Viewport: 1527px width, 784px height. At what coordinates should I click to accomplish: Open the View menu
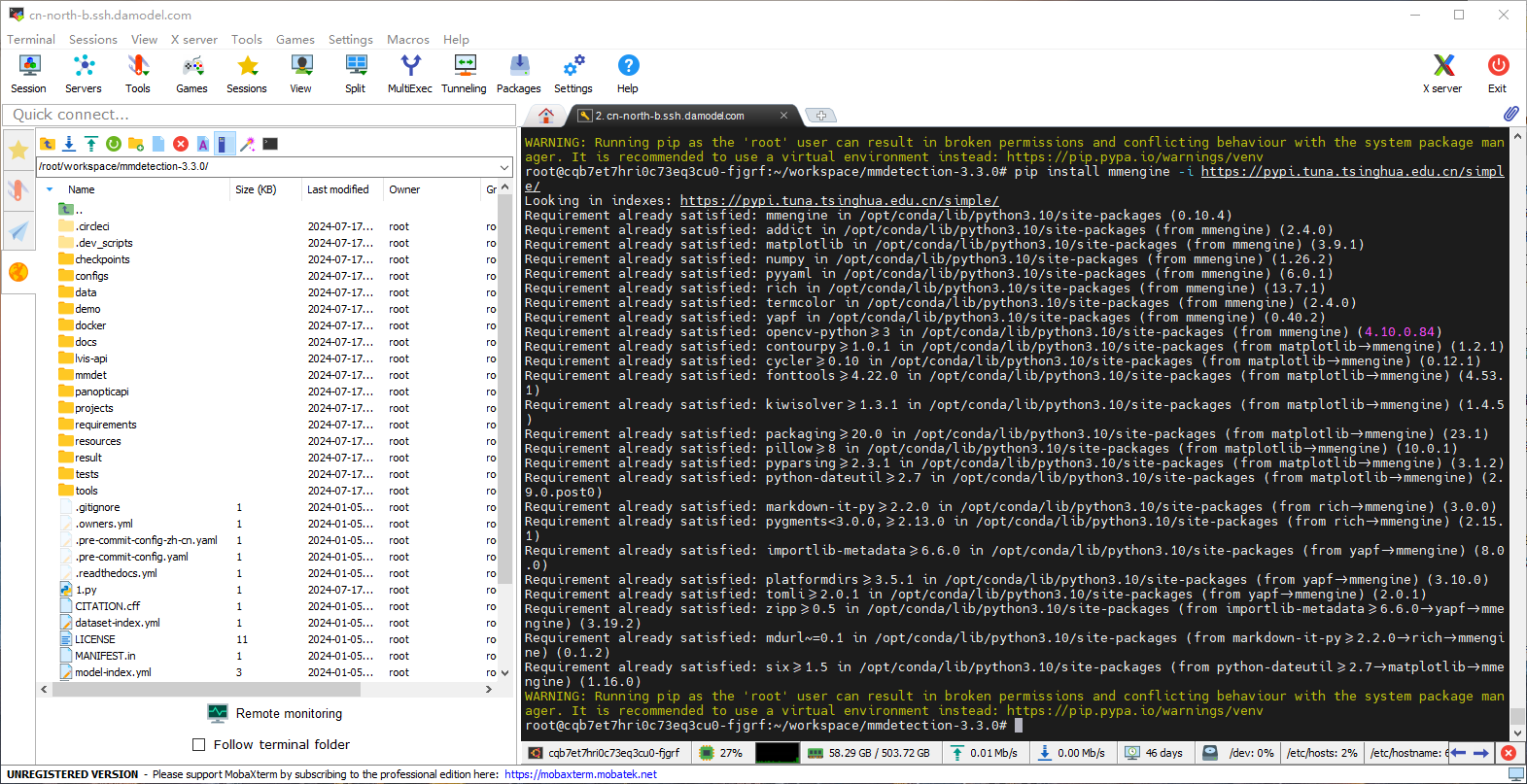(x=144, y=40)
